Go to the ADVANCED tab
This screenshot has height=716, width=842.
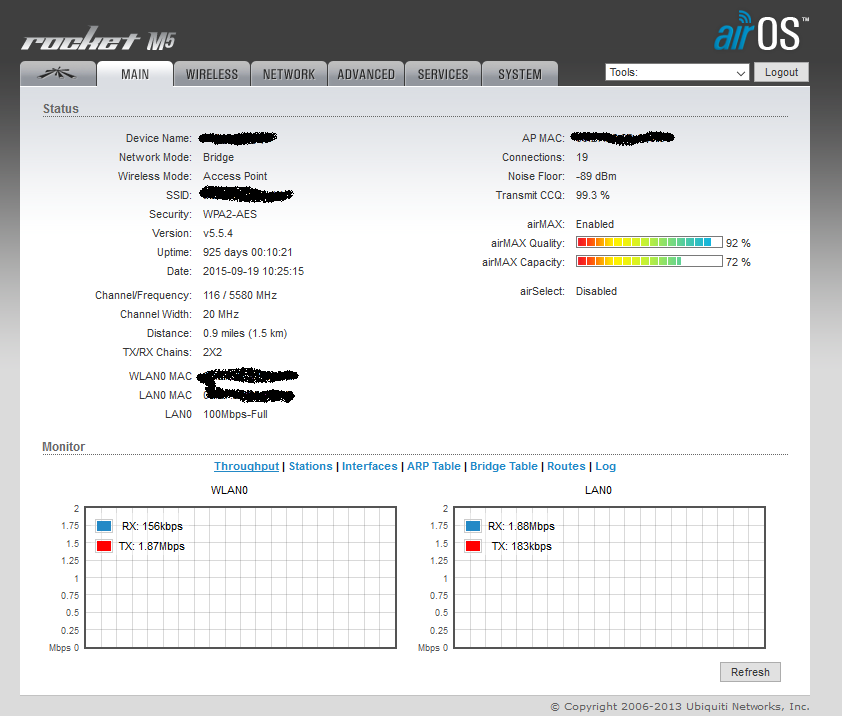(366, 74)
